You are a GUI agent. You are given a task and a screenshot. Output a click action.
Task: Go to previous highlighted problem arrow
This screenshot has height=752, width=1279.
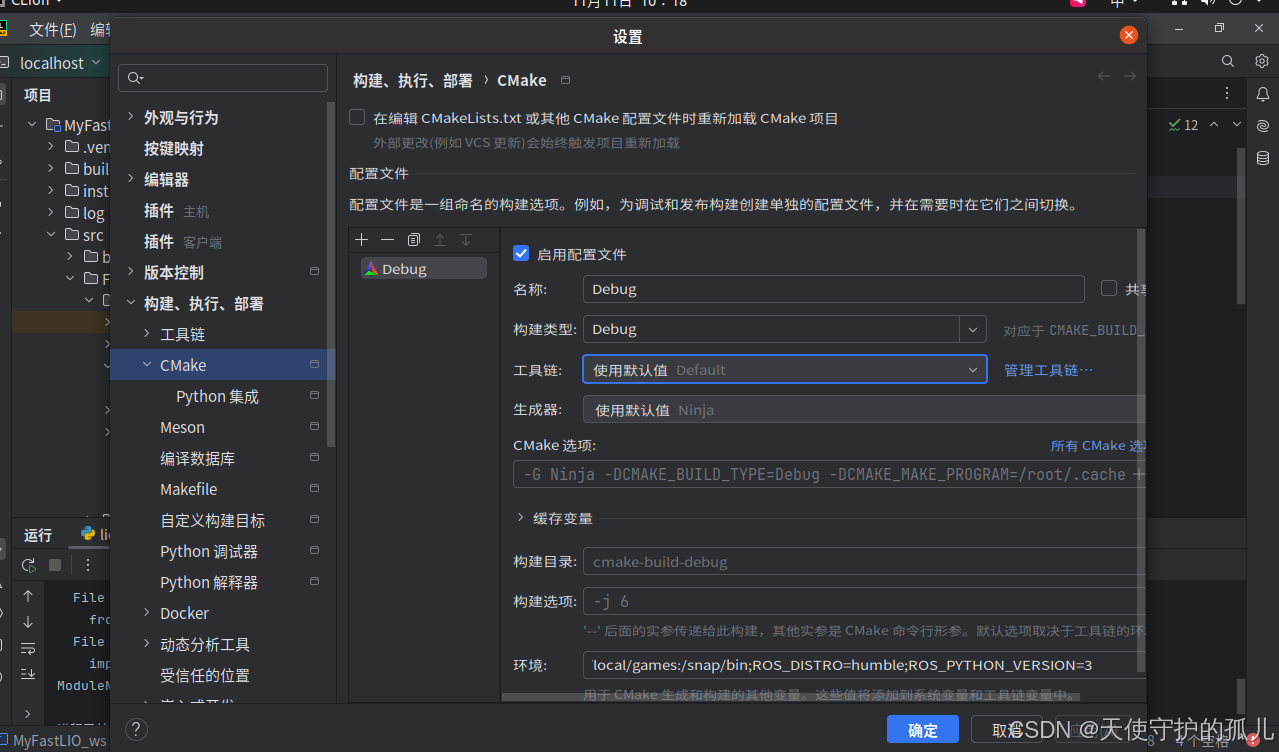1214,125
